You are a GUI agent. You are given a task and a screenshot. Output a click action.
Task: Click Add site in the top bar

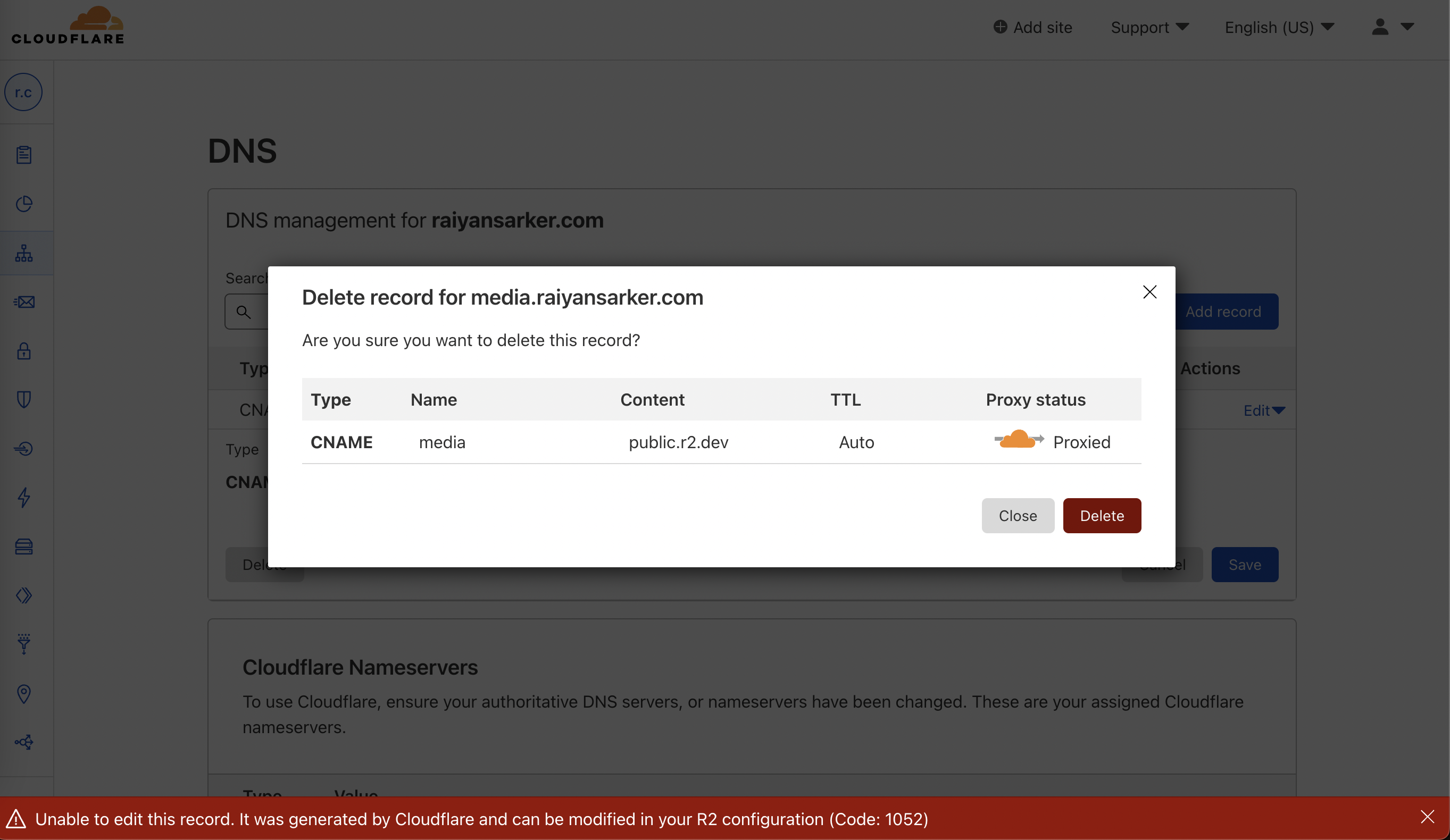(x=1033, y=27)
